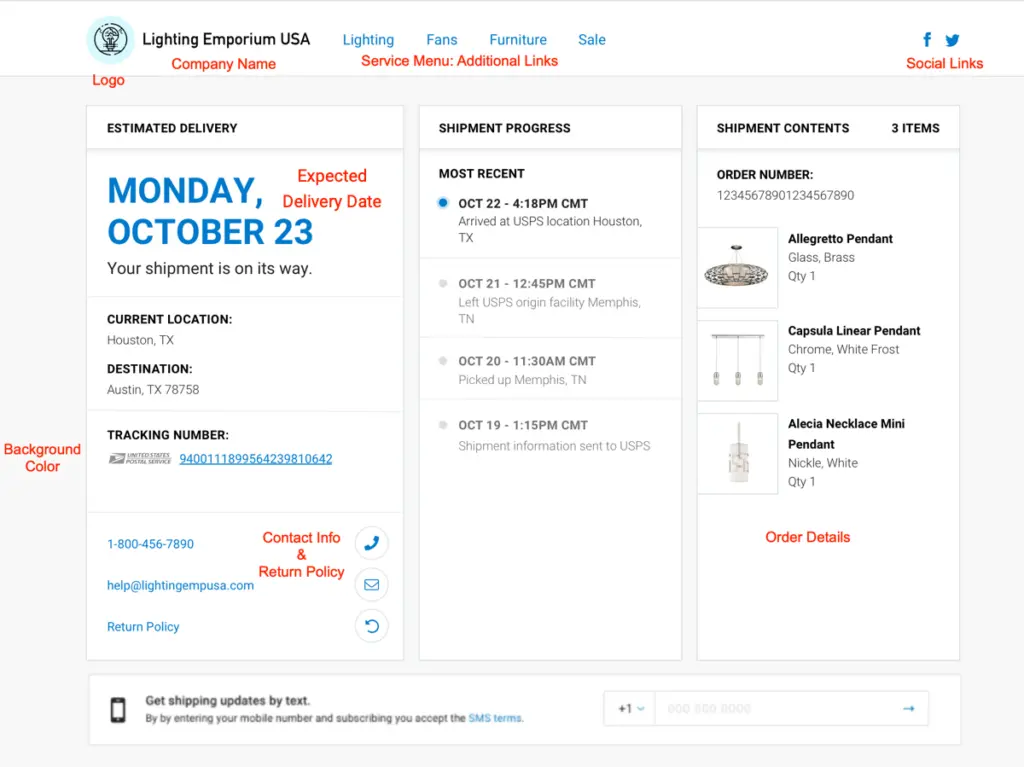Select the Oct 21 Memphis shipment status dot
This screenshot has height=767, width=1024.
(443, 284)
